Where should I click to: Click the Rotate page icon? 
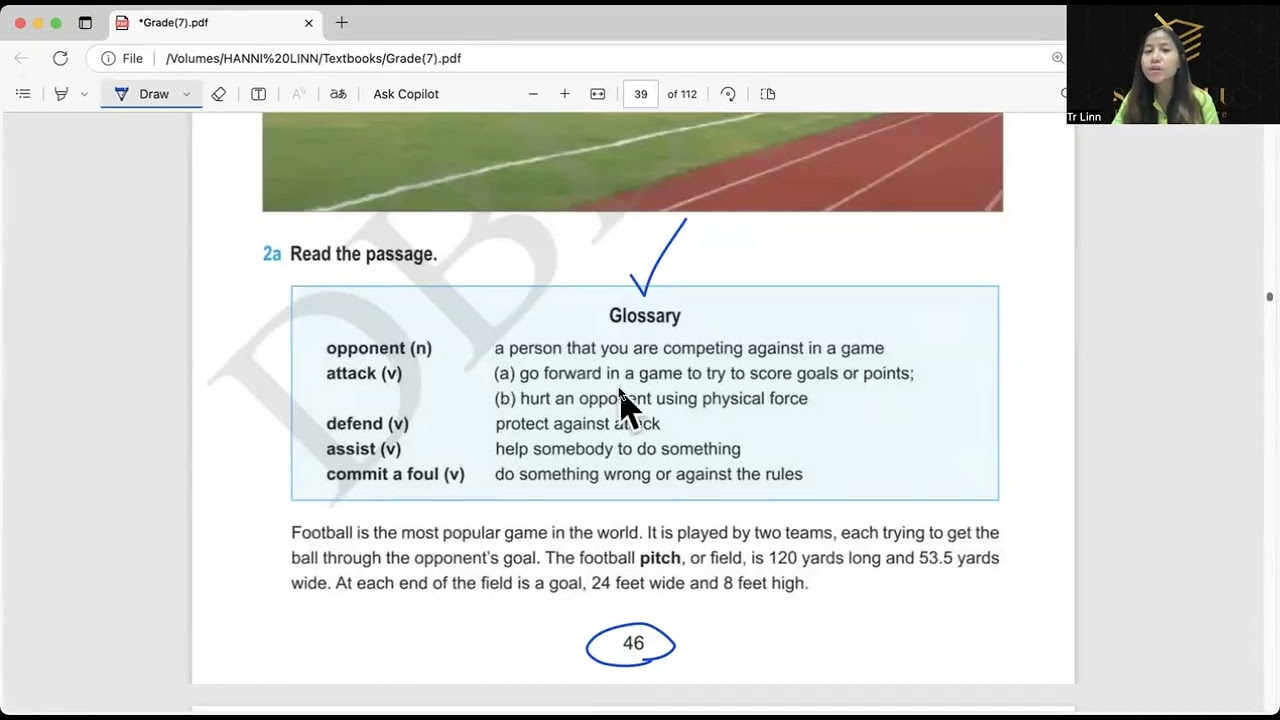pos(728,94)
